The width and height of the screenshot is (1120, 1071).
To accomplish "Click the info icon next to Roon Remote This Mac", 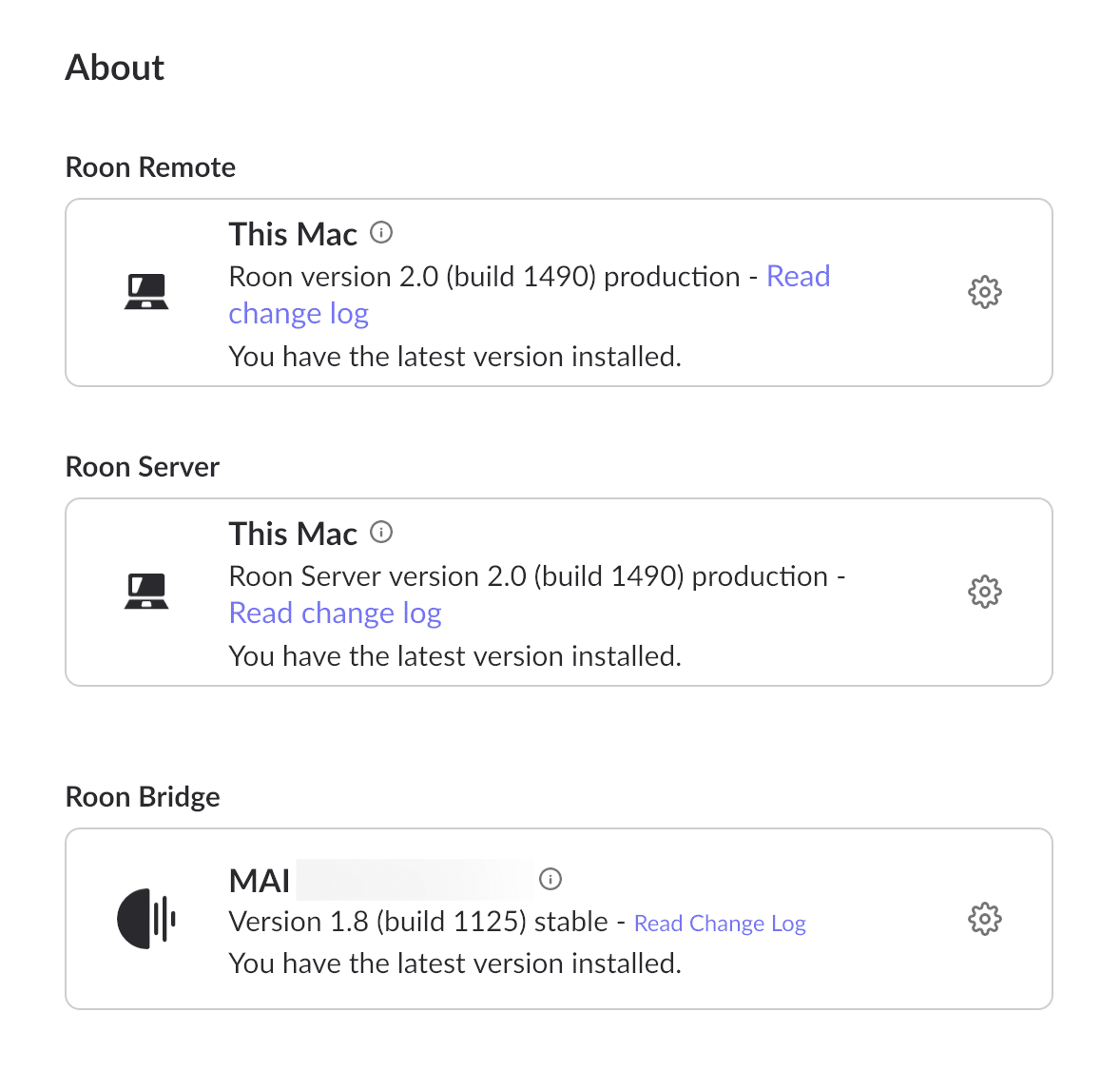I will 380,232.
